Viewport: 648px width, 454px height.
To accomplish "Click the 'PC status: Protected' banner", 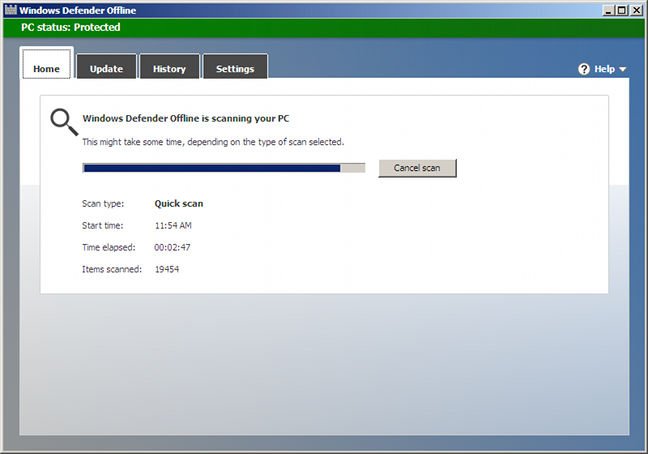I will coord(324,28).
